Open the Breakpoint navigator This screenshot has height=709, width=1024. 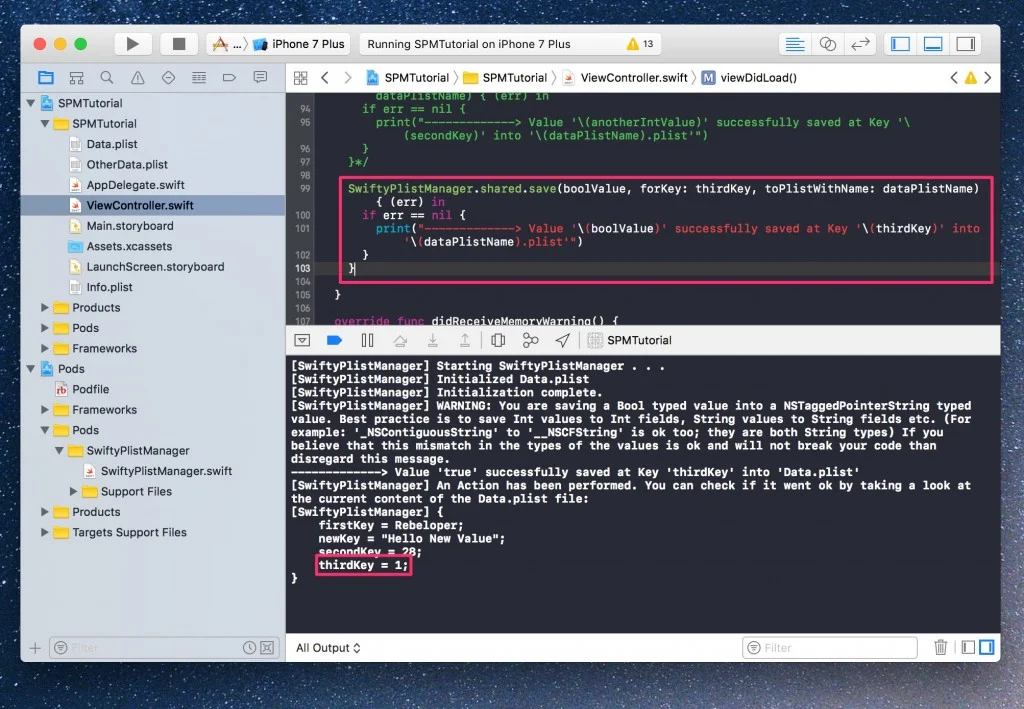[229, 78]
